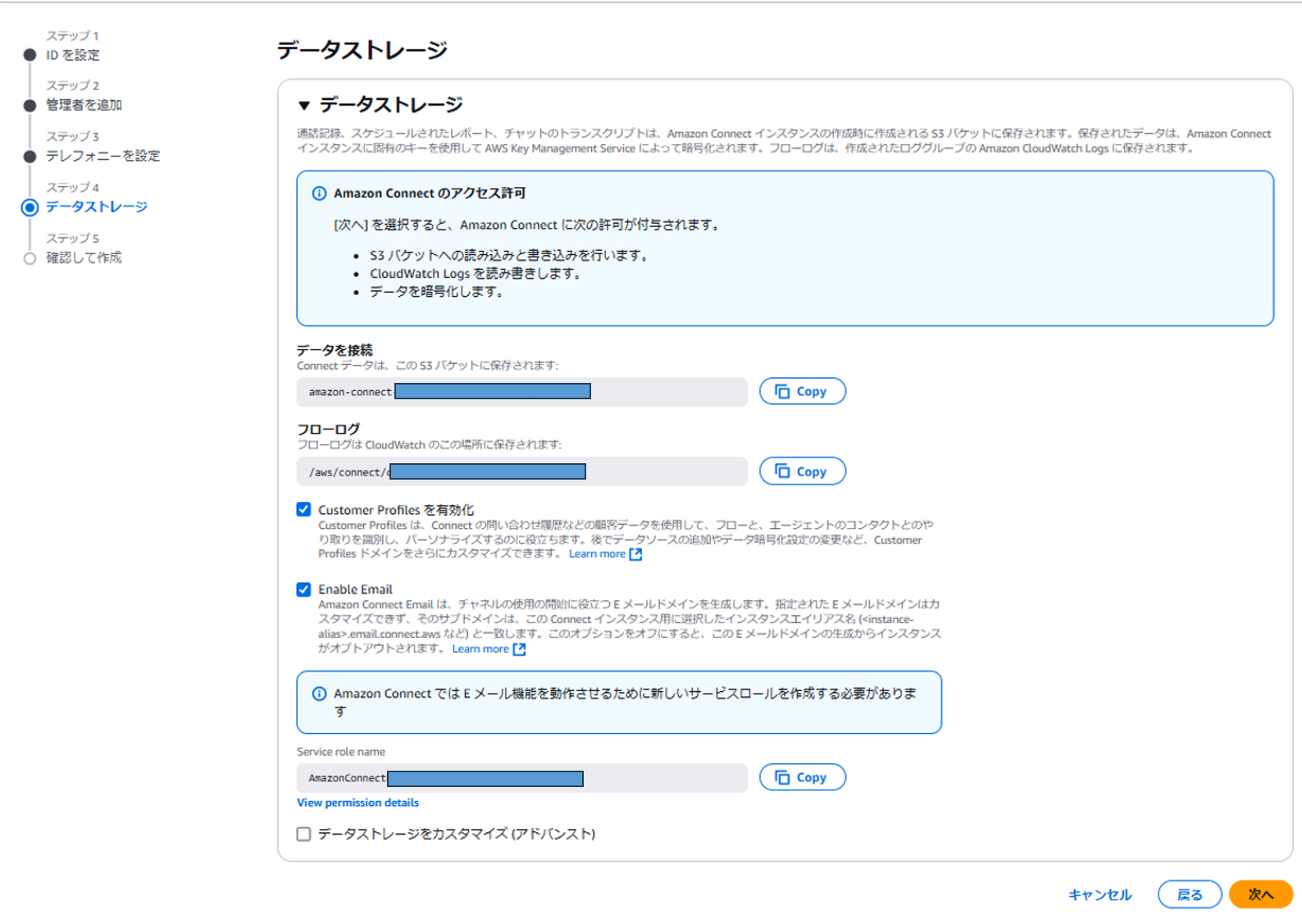Check データストレージをカスタマイズ (アドバンスト) checkbox
The height and width of the screenshot is (924, 1302).
click(x=303, y=834)
